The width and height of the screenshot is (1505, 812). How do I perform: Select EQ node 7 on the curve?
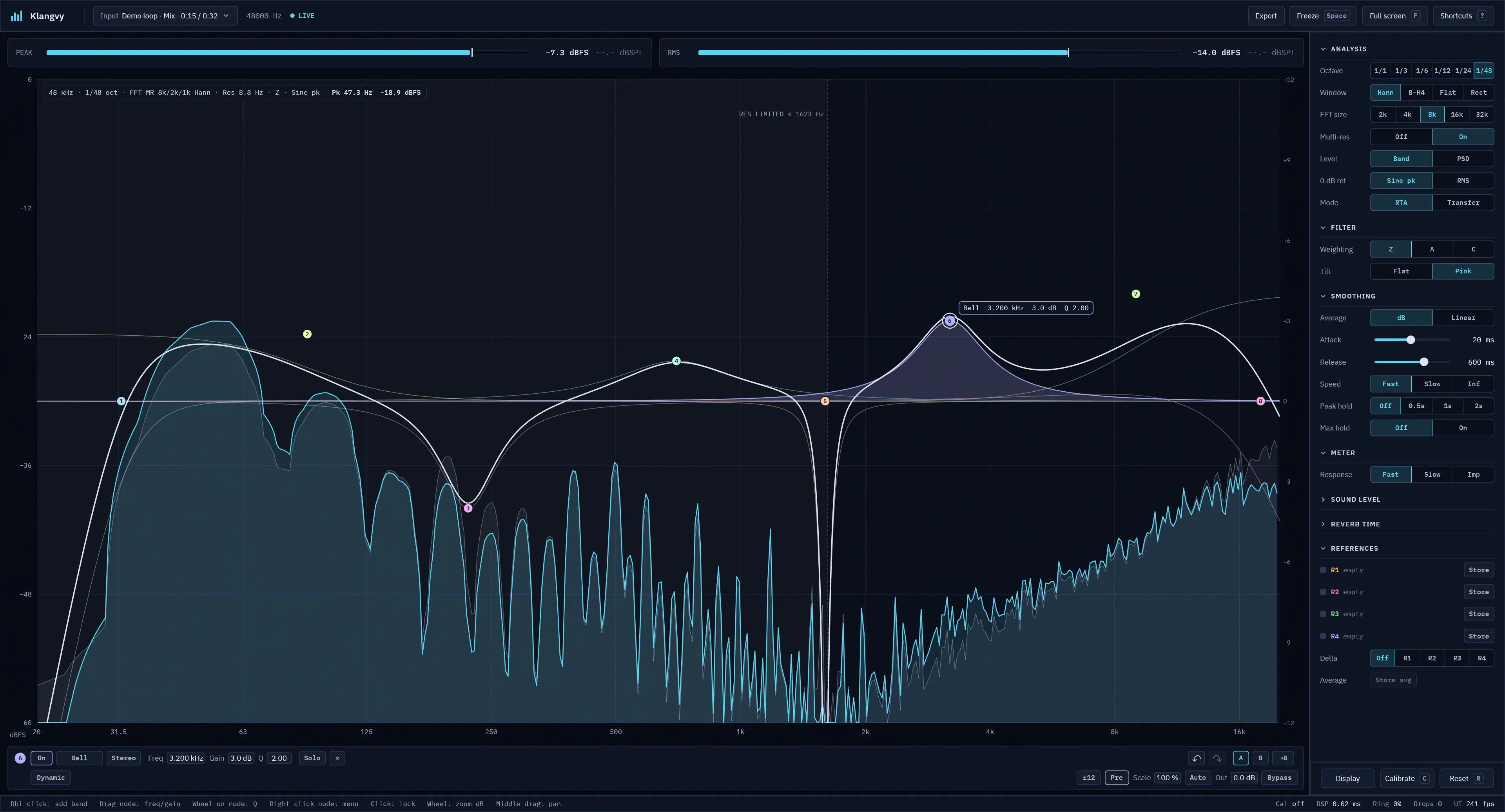pos(1136,294)
